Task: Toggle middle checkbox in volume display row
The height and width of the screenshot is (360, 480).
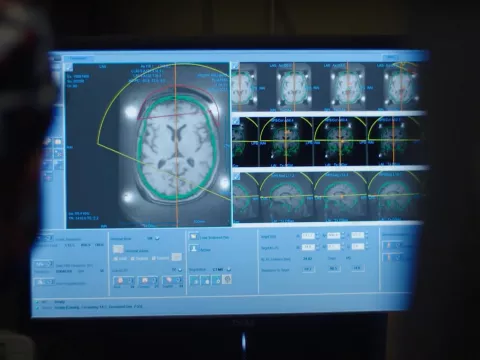Action: [x=132, y=258]
